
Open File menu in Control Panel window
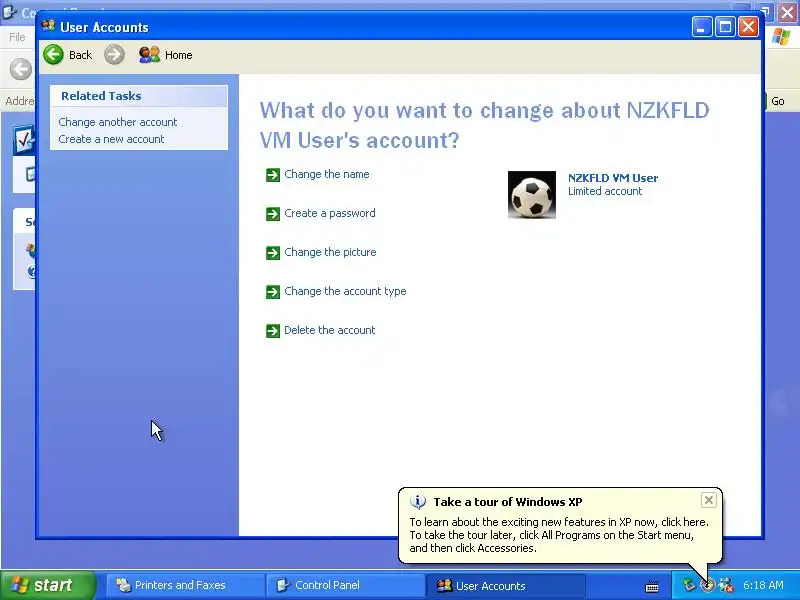click(x=17, y=37)
